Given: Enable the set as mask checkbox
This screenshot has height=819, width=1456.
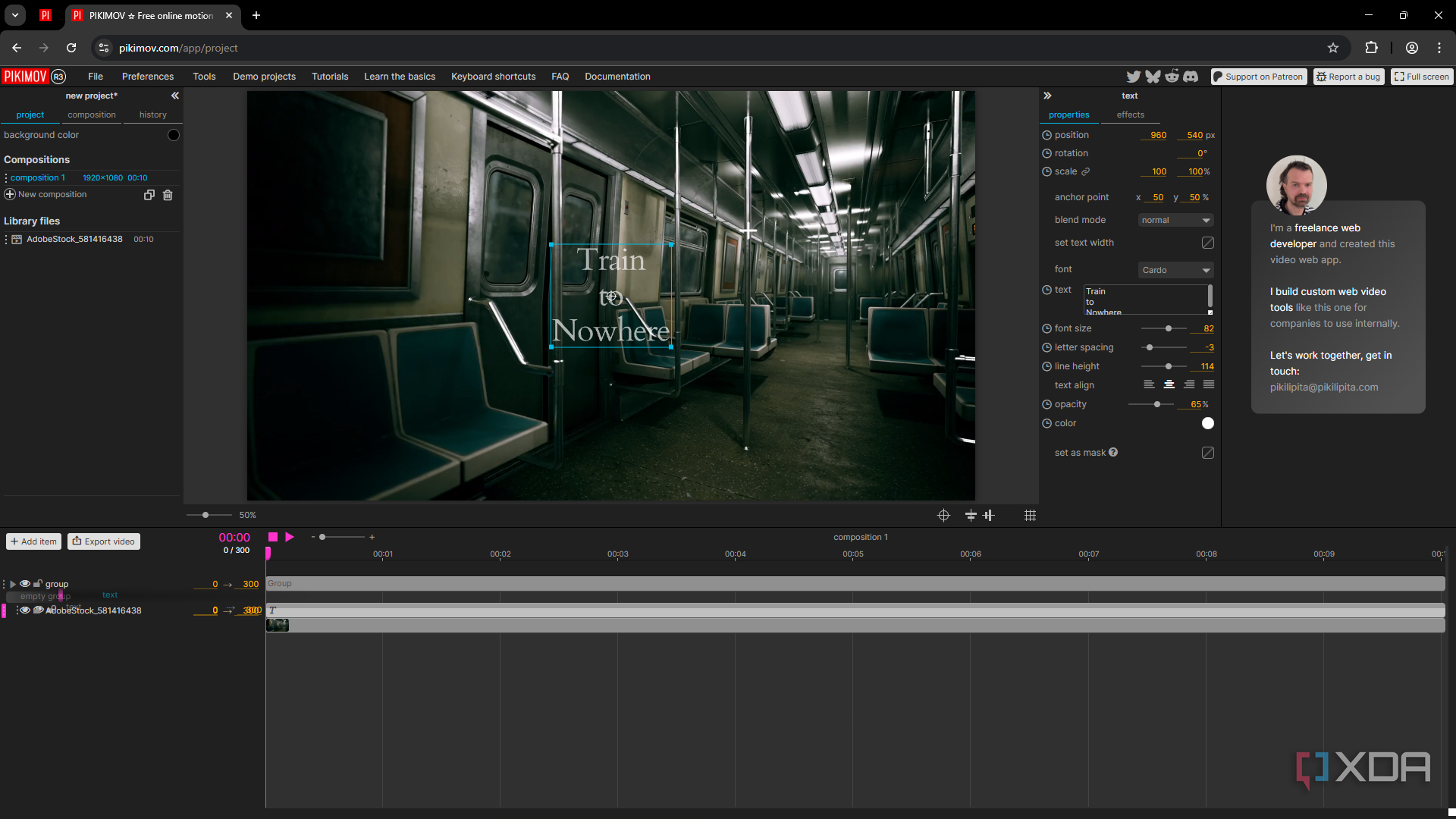Looking at the screenshot, I should click(1208, 453).
